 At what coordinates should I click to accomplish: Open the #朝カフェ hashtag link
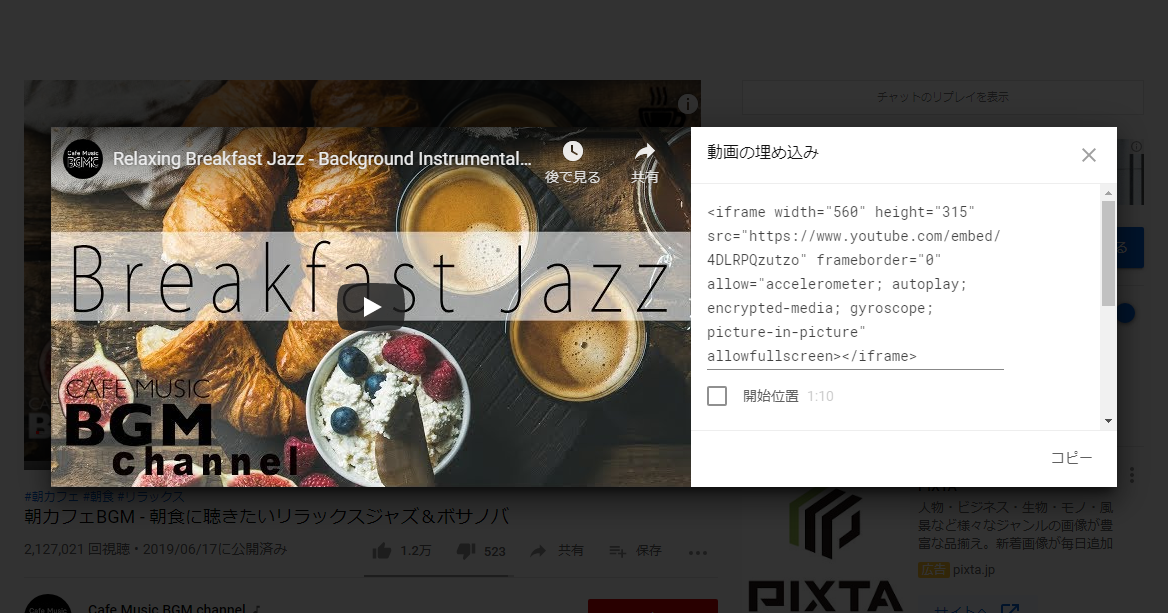click(51, 496)
